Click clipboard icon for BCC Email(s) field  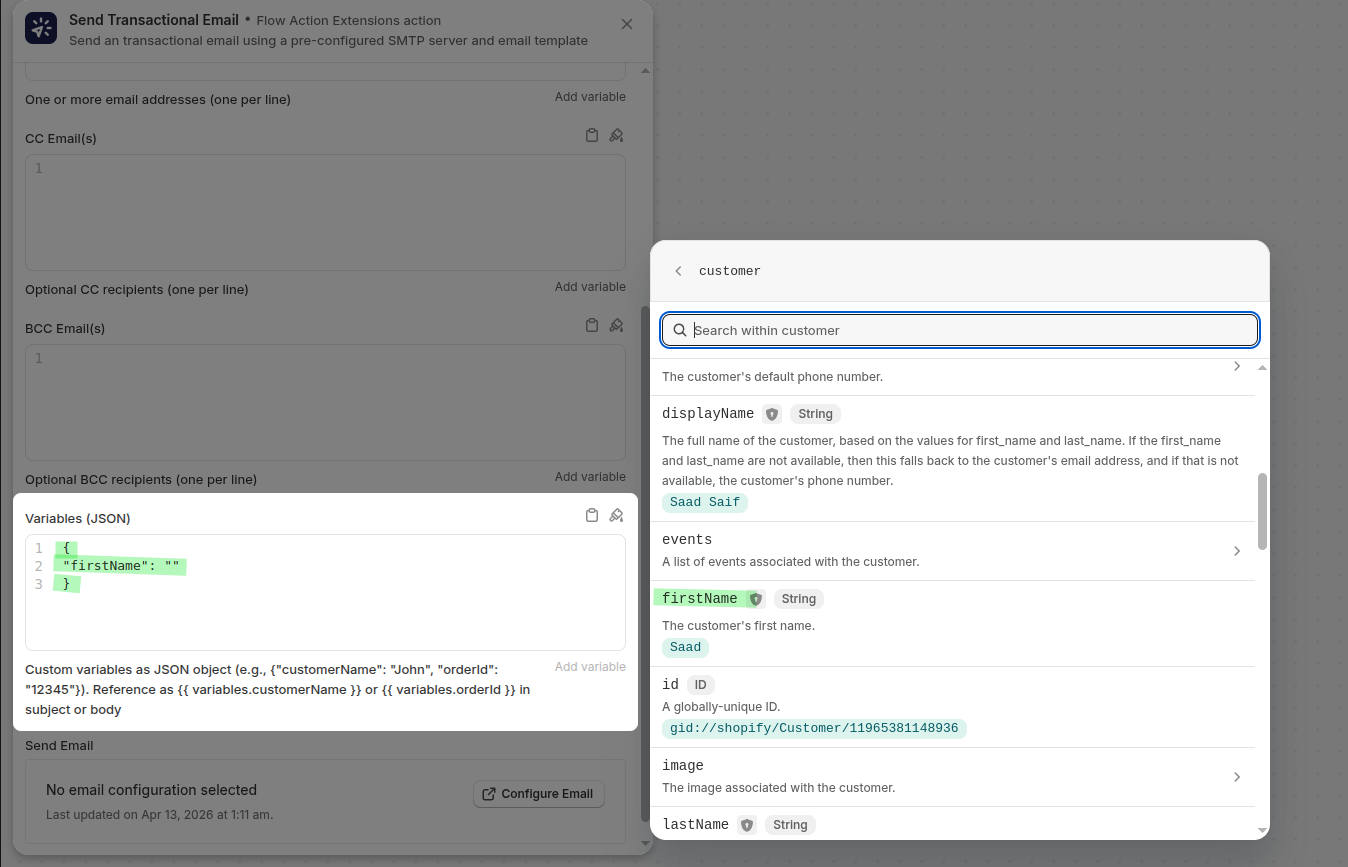pyautogui.click(x=592, y=325)
